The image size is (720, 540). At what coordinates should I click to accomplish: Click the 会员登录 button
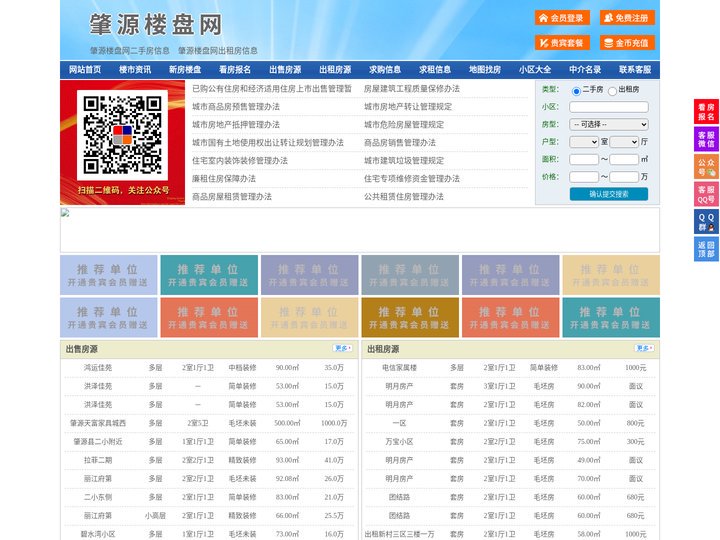562,18
